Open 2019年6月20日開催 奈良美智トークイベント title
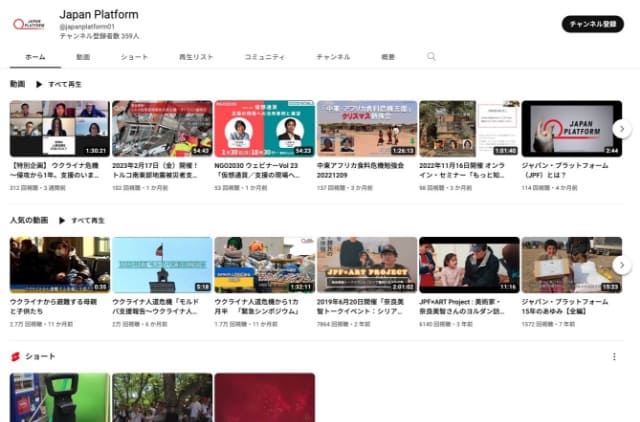 (x=360, y=307)
